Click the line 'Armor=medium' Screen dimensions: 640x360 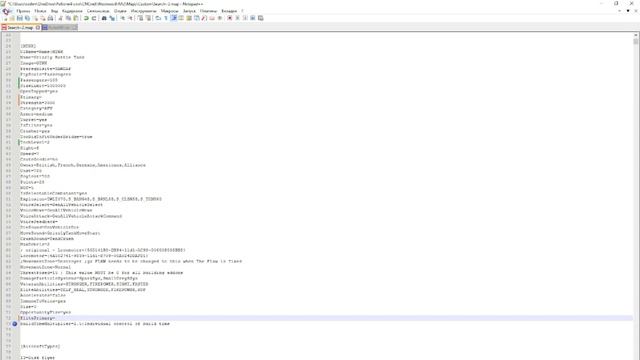(36, 114)
